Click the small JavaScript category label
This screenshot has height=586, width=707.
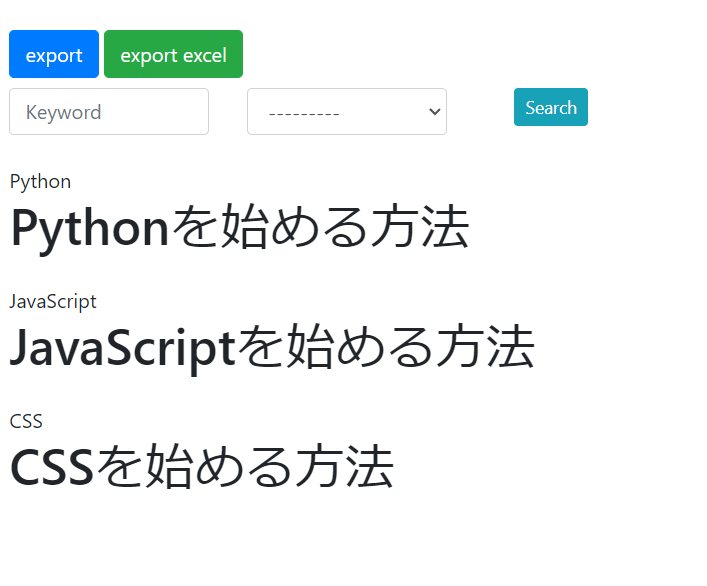click(x=53, y=301)
